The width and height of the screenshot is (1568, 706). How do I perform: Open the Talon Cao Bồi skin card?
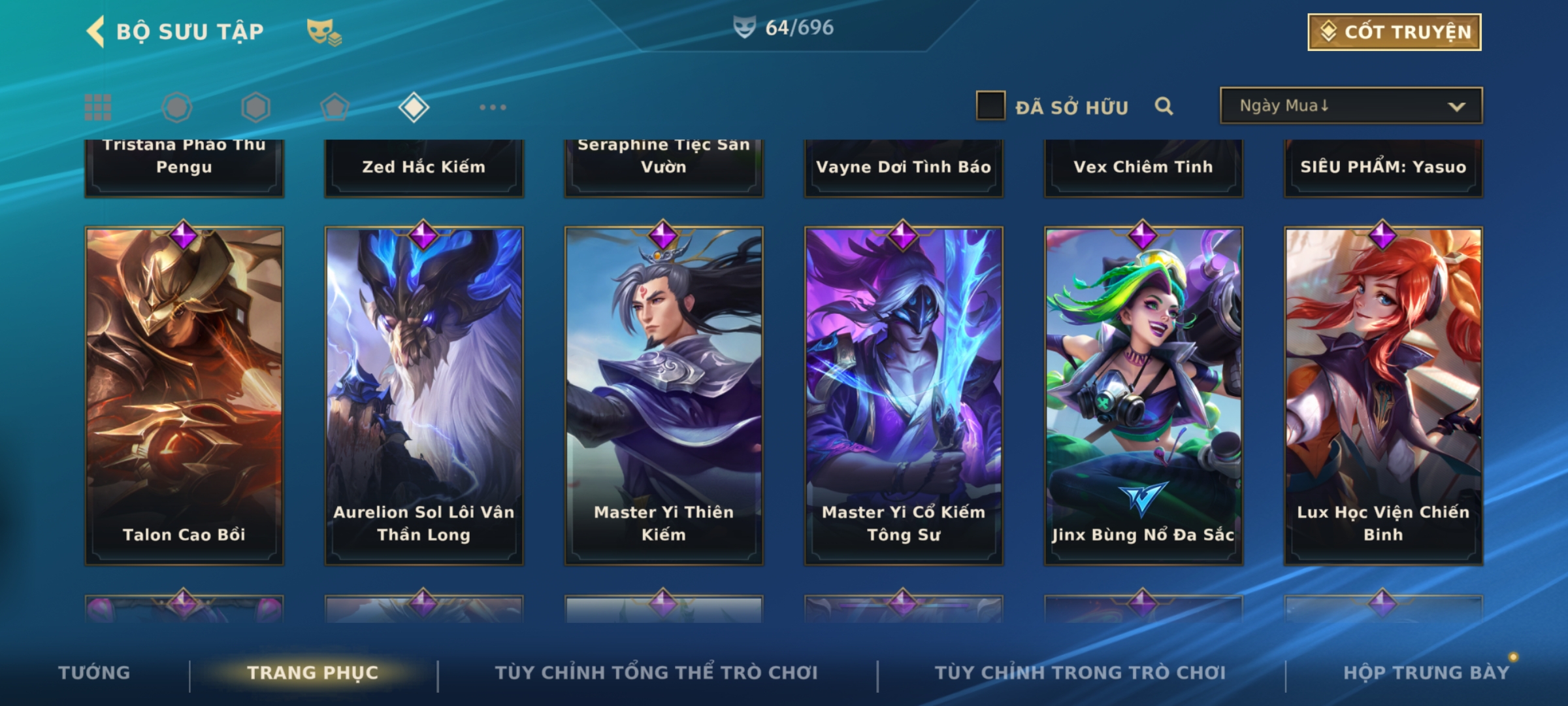184,396
